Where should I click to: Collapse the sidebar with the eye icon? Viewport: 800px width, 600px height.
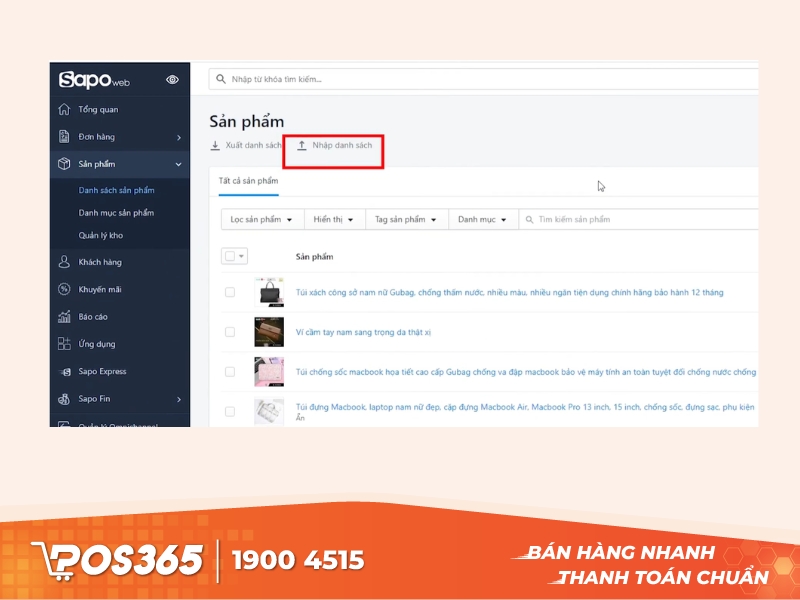[171, 79]
